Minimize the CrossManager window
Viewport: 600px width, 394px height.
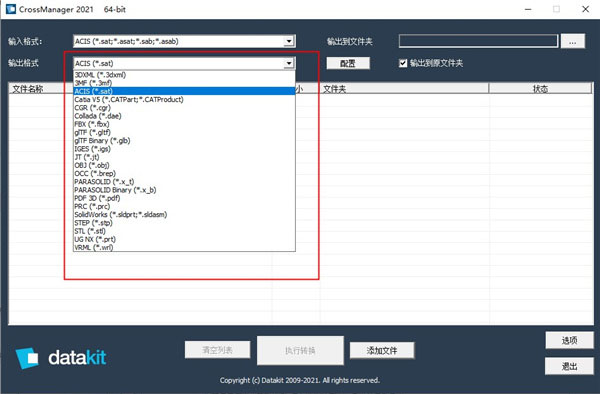coord(528,9)
